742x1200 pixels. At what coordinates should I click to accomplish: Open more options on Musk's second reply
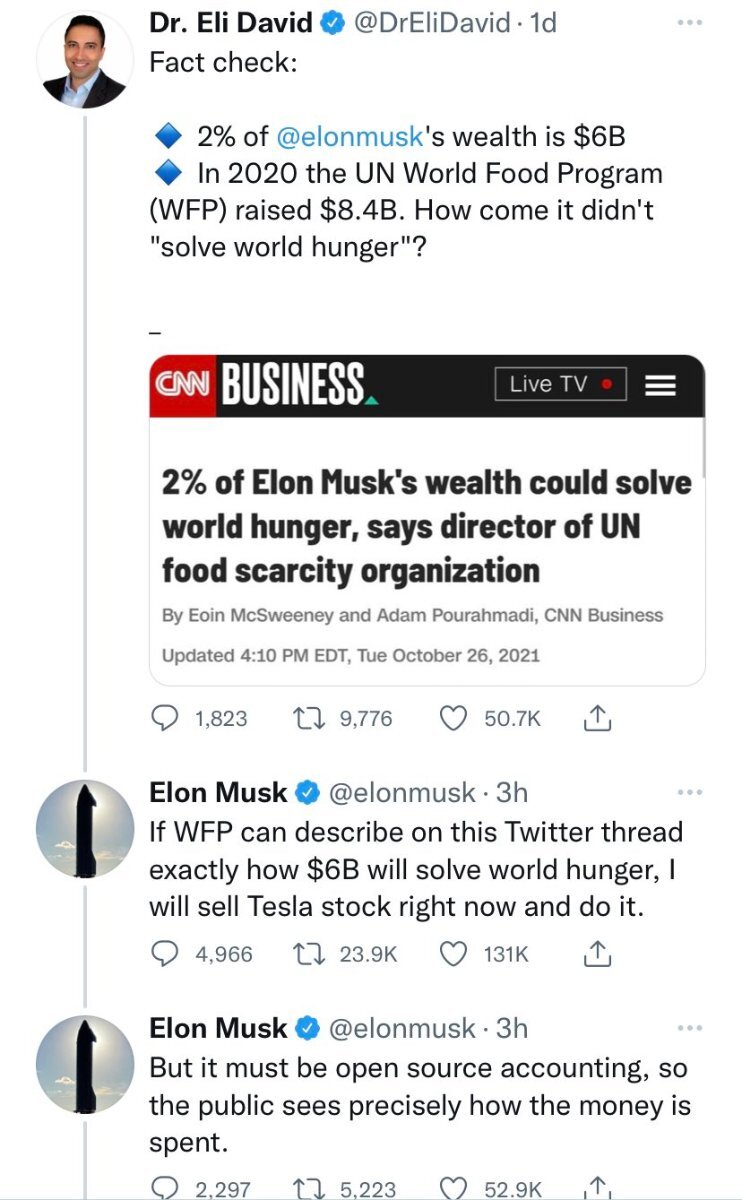coord(690,1028)
